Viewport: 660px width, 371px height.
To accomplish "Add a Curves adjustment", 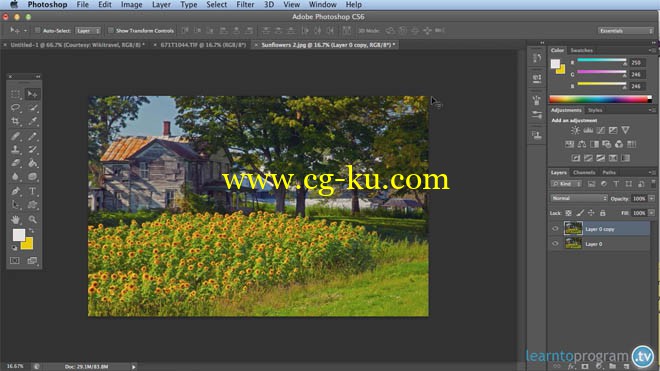I will 601,131.
